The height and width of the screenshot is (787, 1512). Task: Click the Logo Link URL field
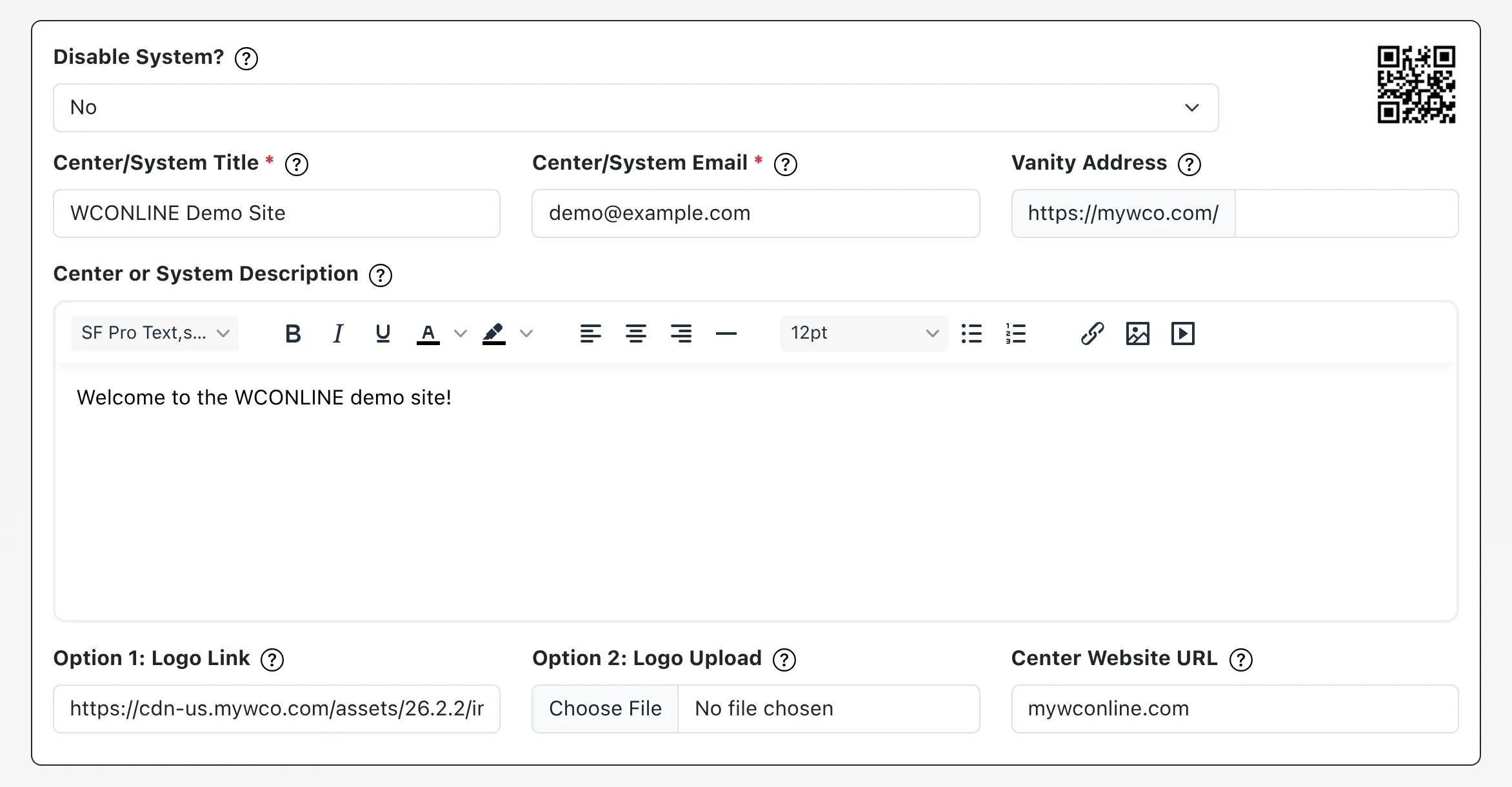tap(277, 709)
